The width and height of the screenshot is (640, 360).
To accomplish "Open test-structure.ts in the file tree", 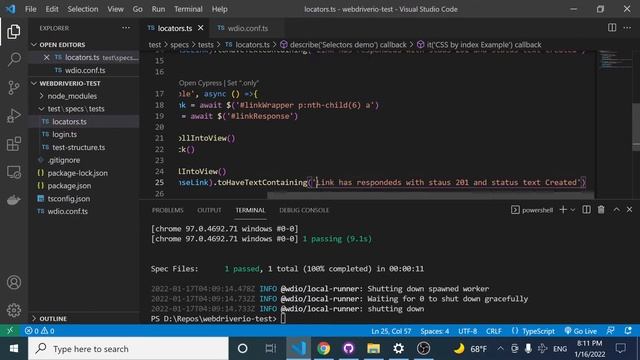I will click(x=78, y=147).
